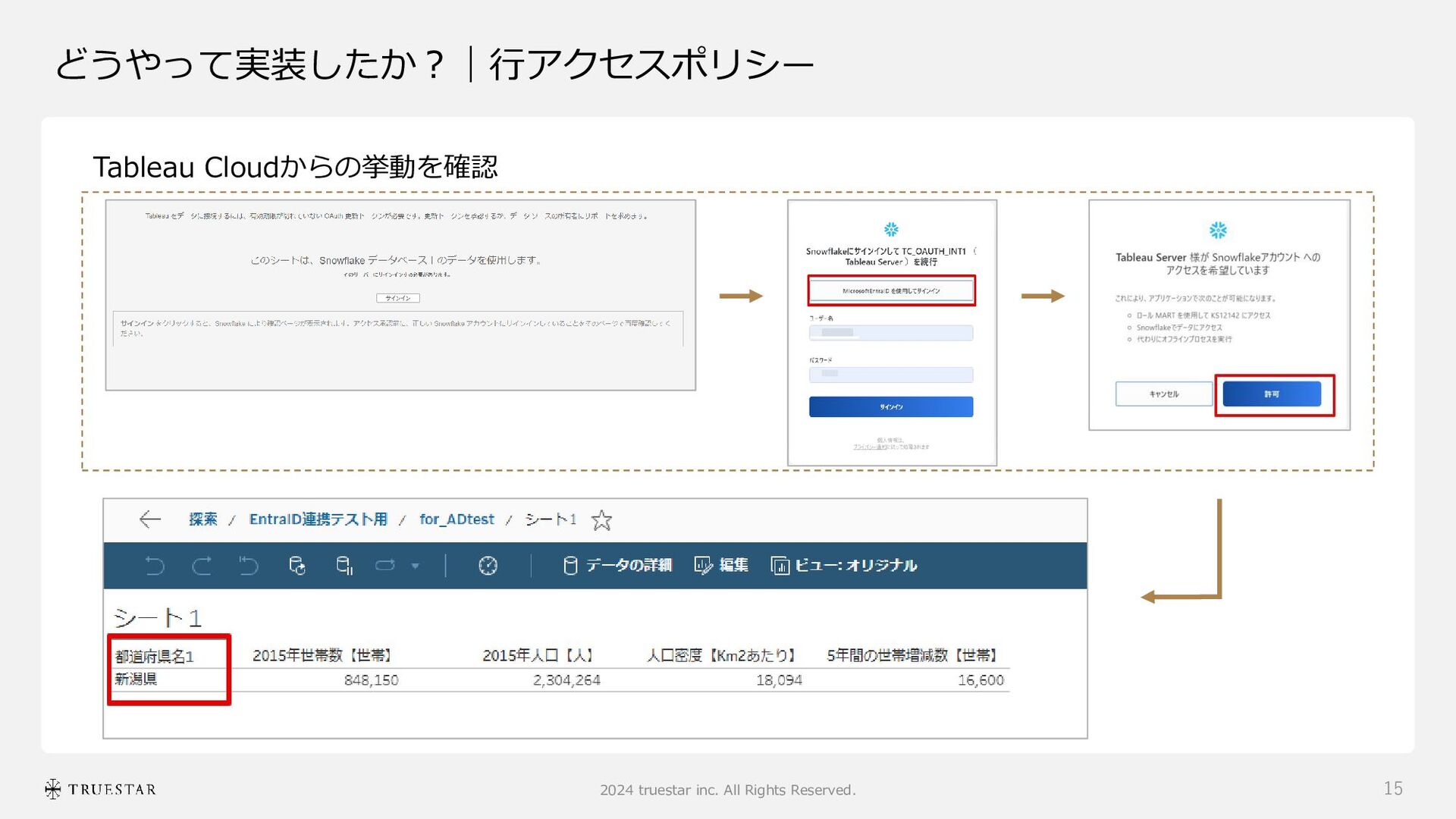Screen dimensions: 1456x819
Task: Open the ビュー: オリジナル view menu
Action: pos(844,566)
